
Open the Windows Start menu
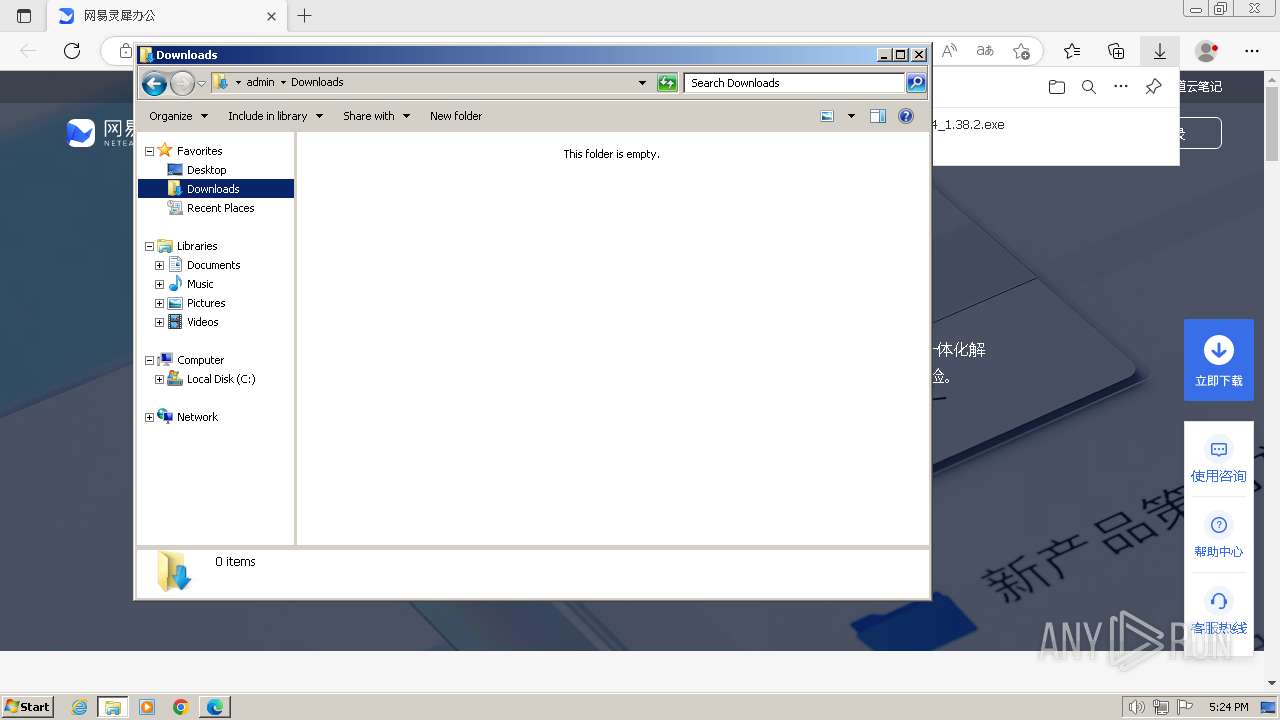tap(28, 706)
